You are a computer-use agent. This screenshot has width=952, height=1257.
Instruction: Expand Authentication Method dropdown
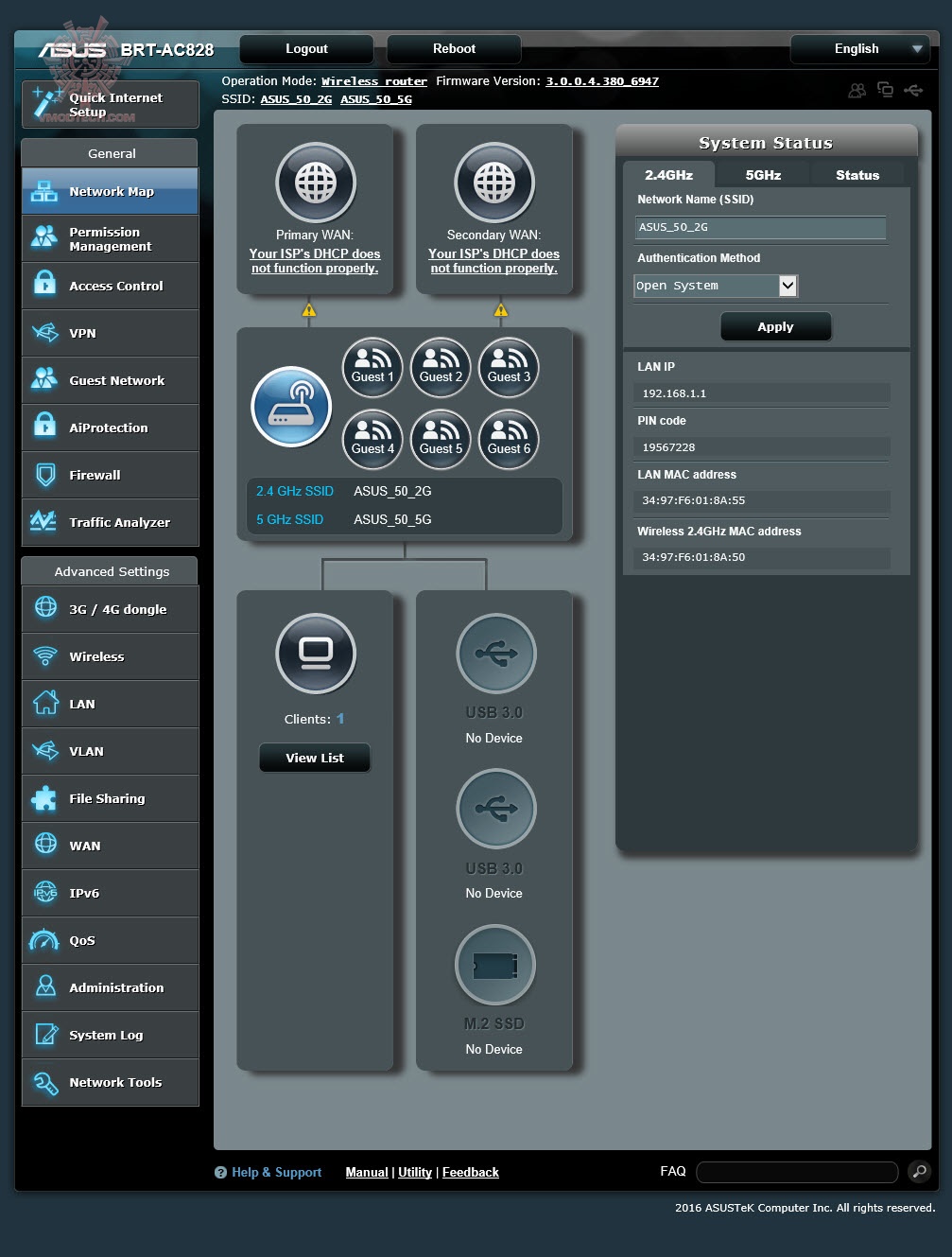tap(716, 286)
